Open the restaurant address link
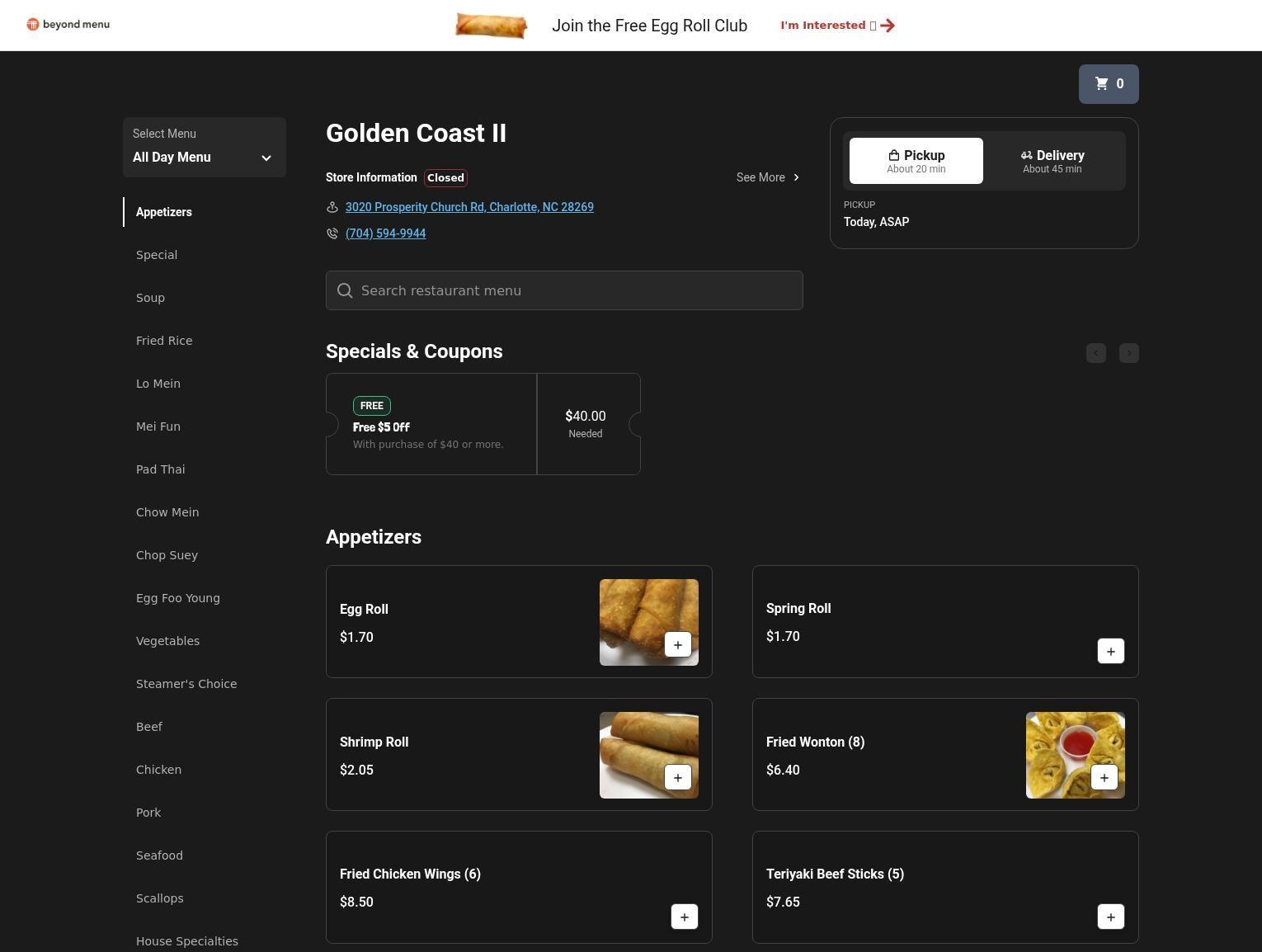 469,207
